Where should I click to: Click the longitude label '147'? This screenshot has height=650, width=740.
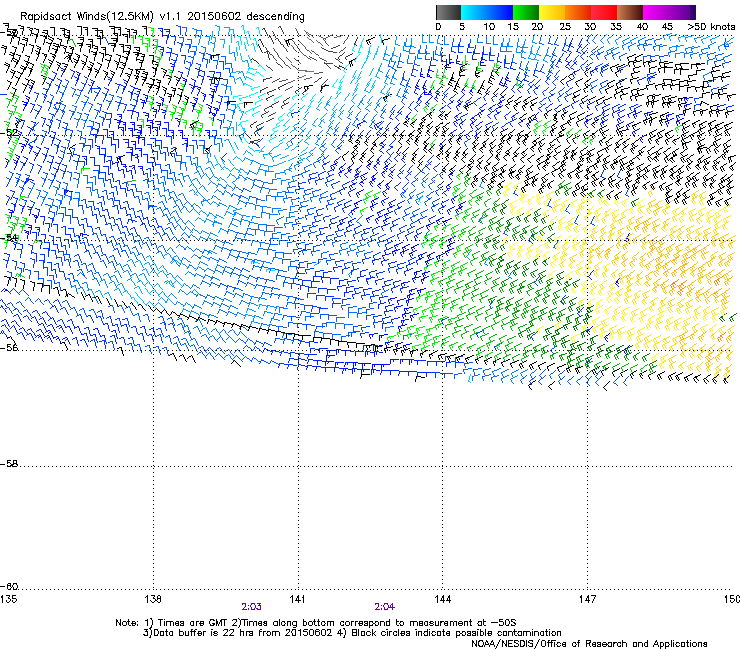coord(588,599)
